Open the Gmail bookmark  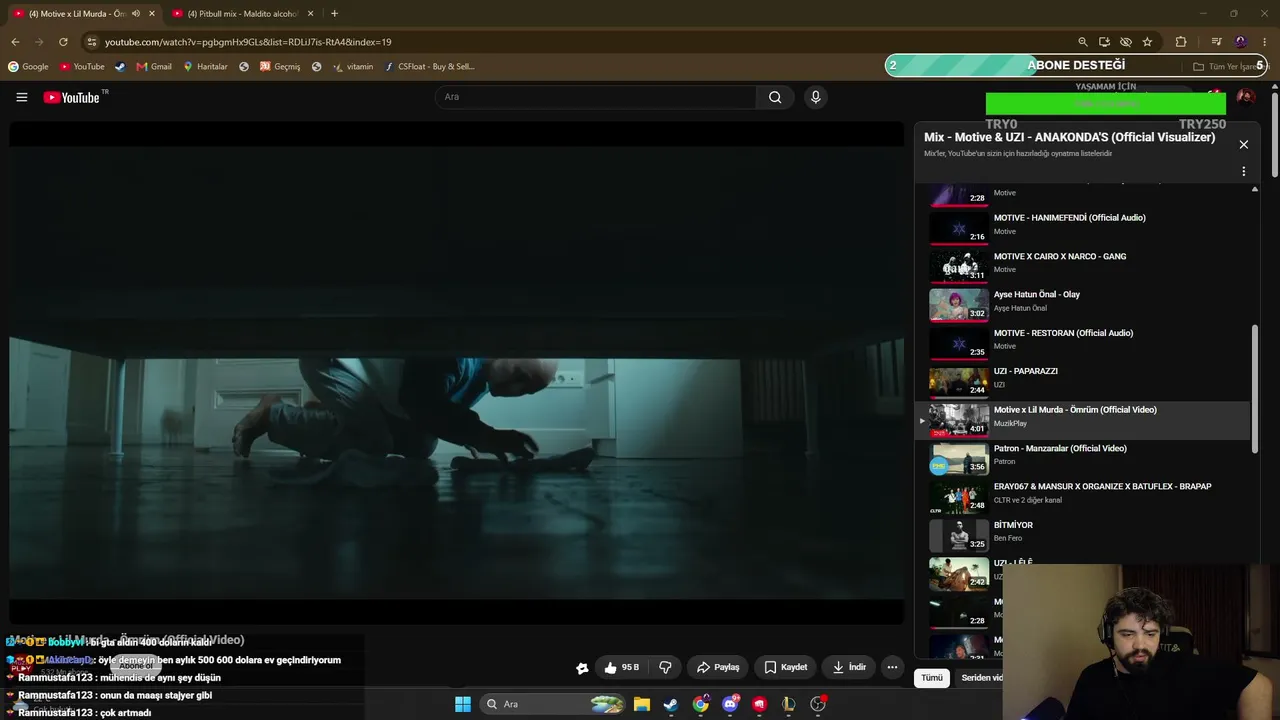[x=154, y=67]
